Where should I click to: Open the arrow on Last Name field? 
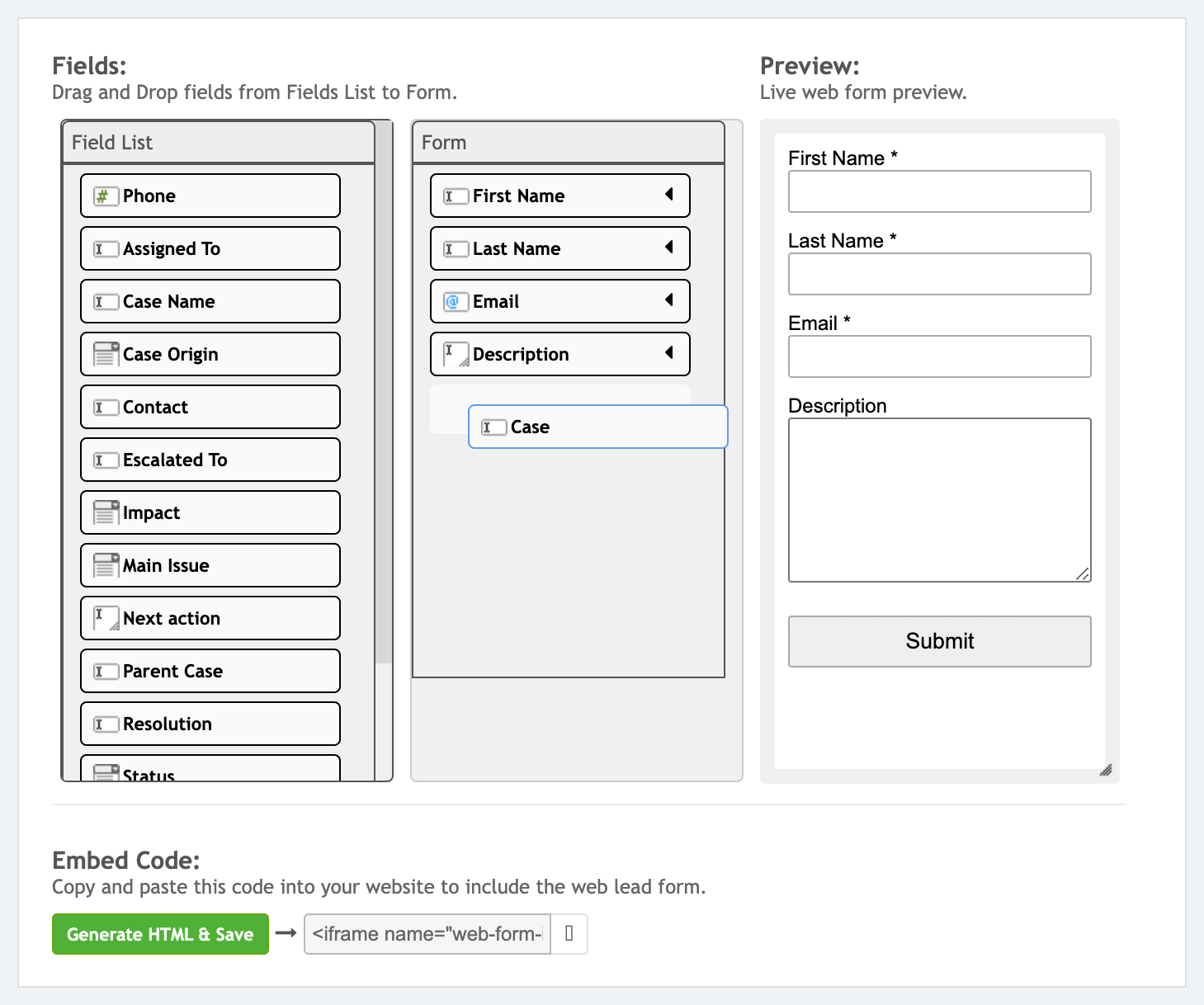tap(669, 248)
